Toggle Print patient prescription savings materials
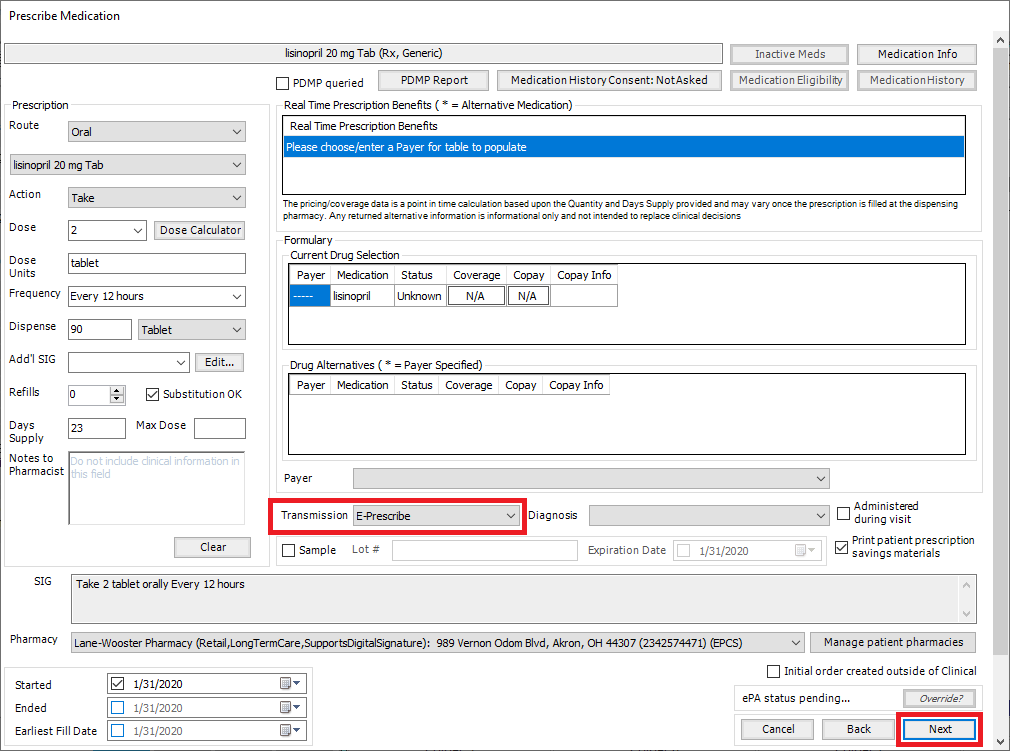The image size is (1010, 751). pos(841,547)
